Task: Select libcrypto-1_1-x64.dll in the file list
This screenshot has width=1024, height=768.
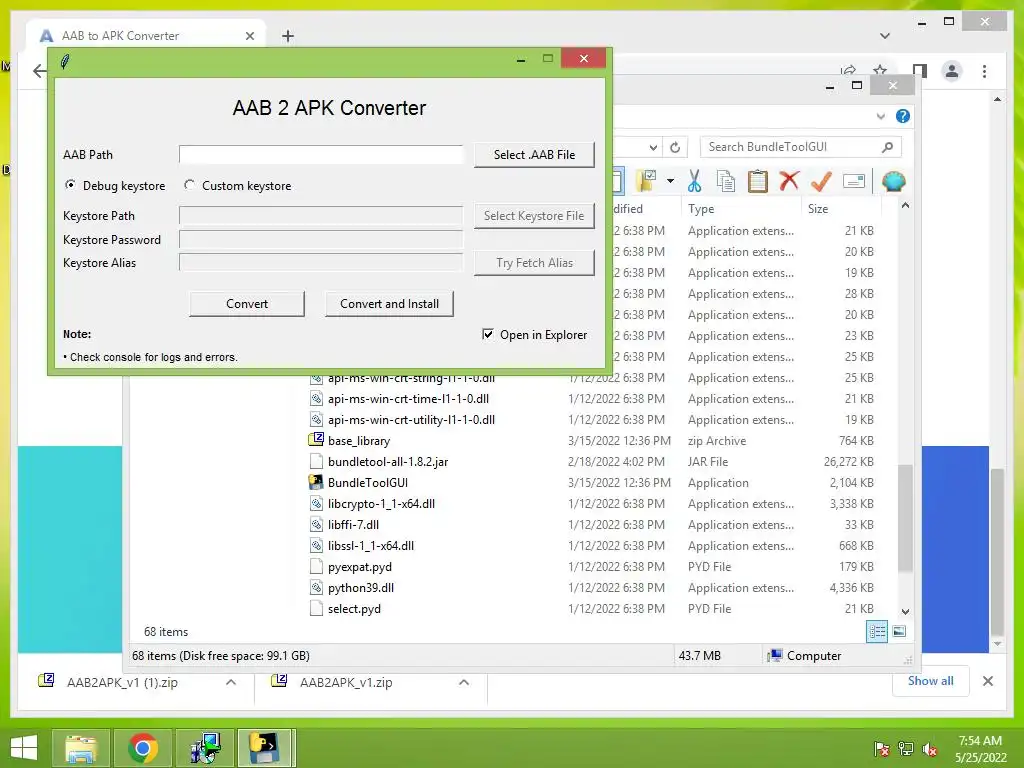Action: 381,504
